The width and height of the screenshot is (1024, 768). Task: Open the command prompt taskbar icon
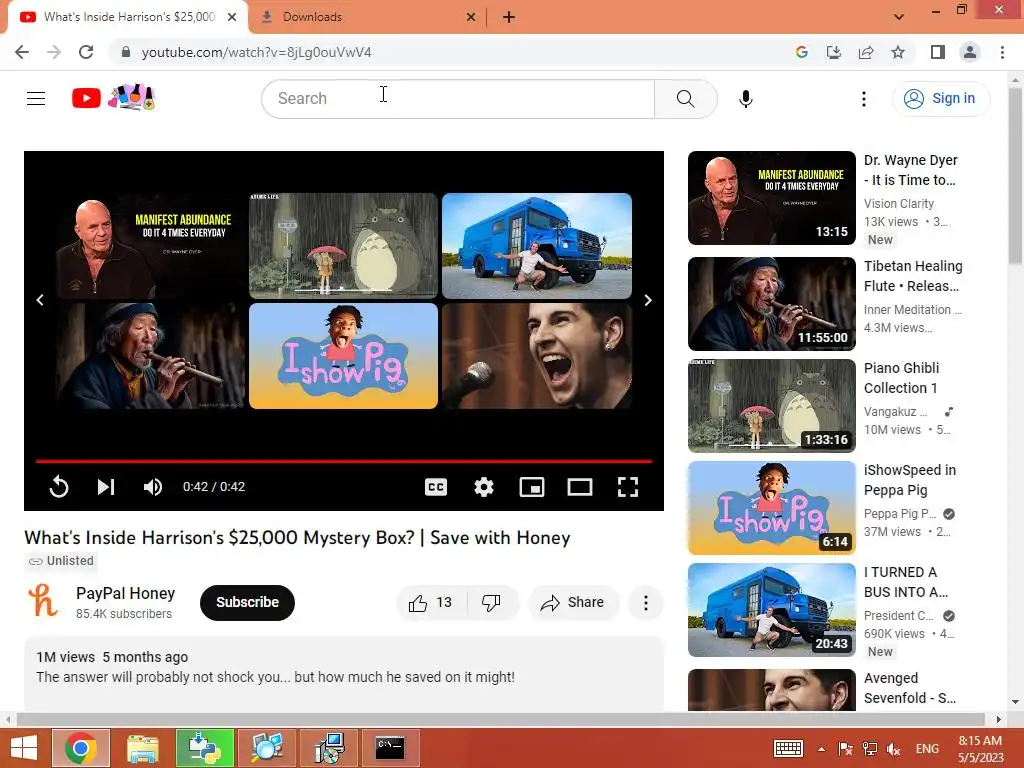point(390,748)
